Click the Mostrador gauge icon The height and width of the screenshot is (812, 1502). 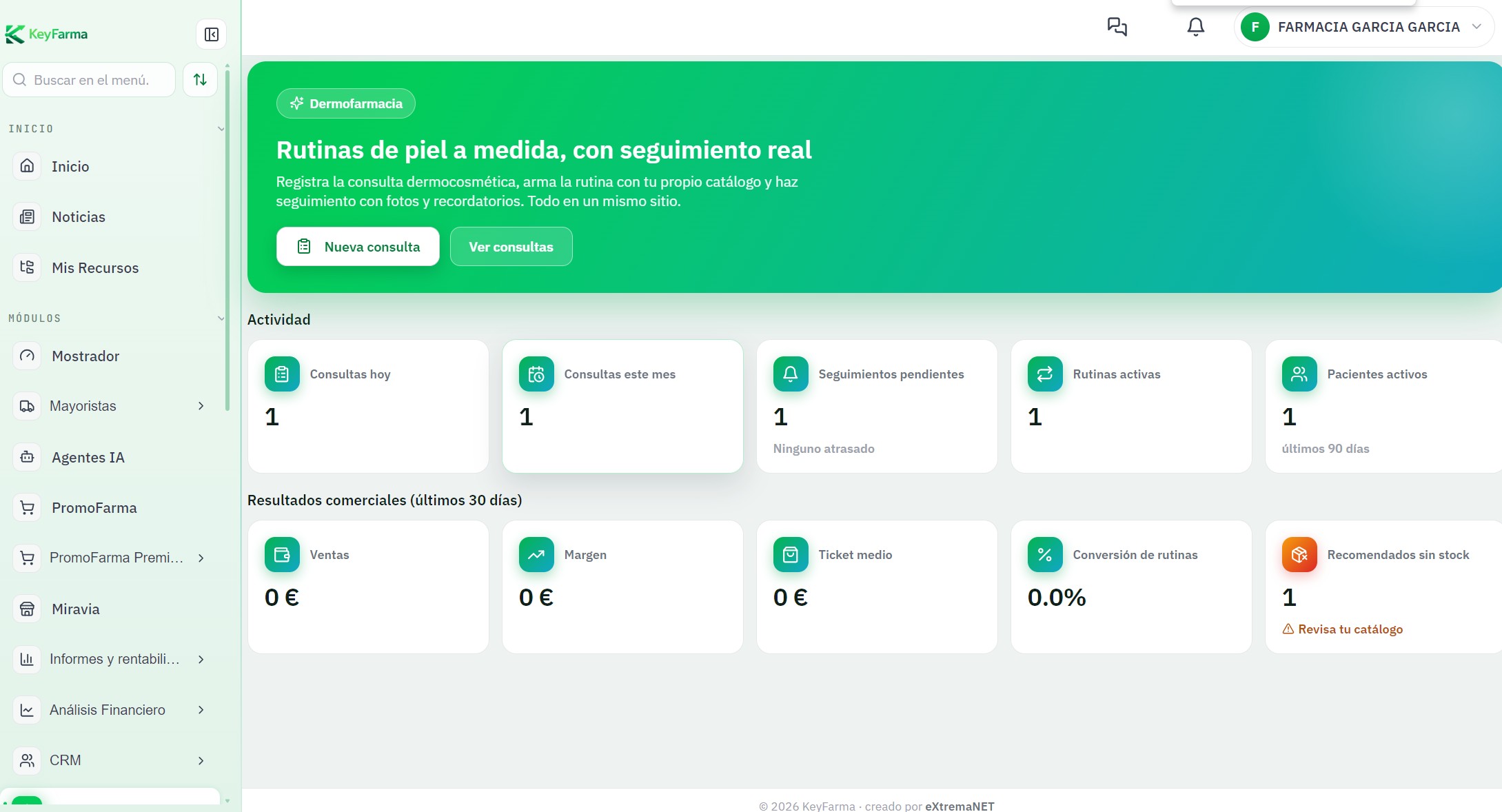[x=27, y=356]
